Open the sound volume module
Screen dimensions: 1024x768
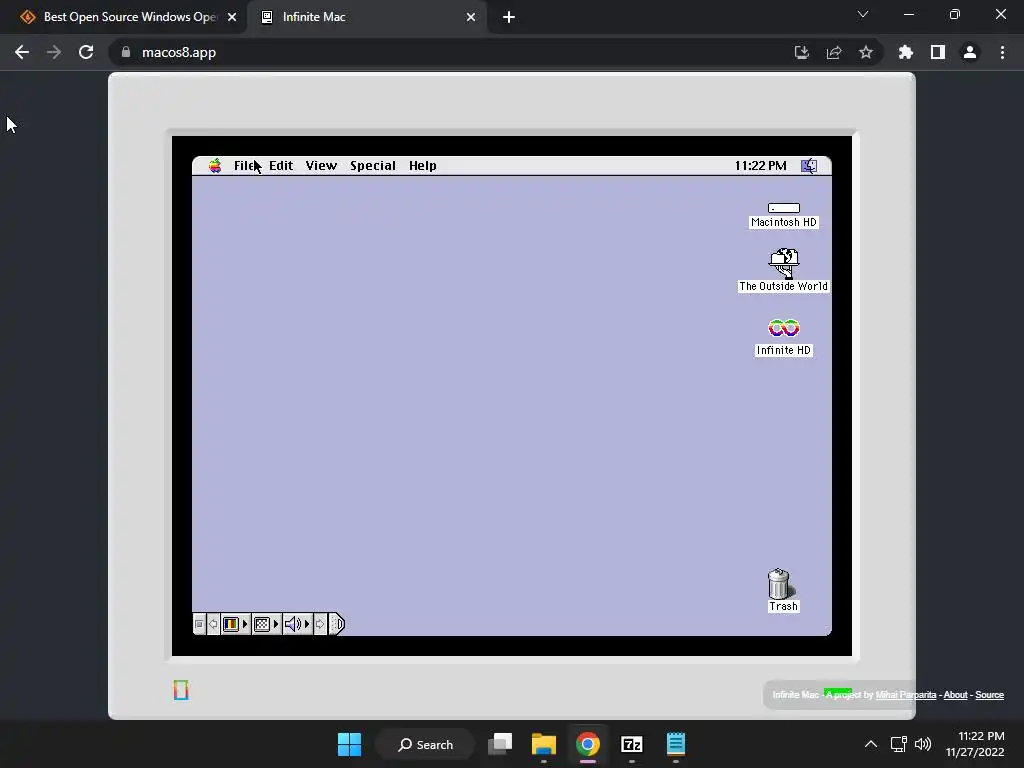(x=297, y=624)
